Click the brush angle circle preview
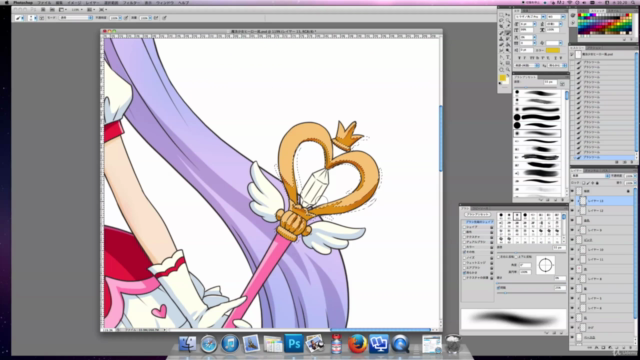The height and width of the screenshot is (360, 640). tap(546, 265)
